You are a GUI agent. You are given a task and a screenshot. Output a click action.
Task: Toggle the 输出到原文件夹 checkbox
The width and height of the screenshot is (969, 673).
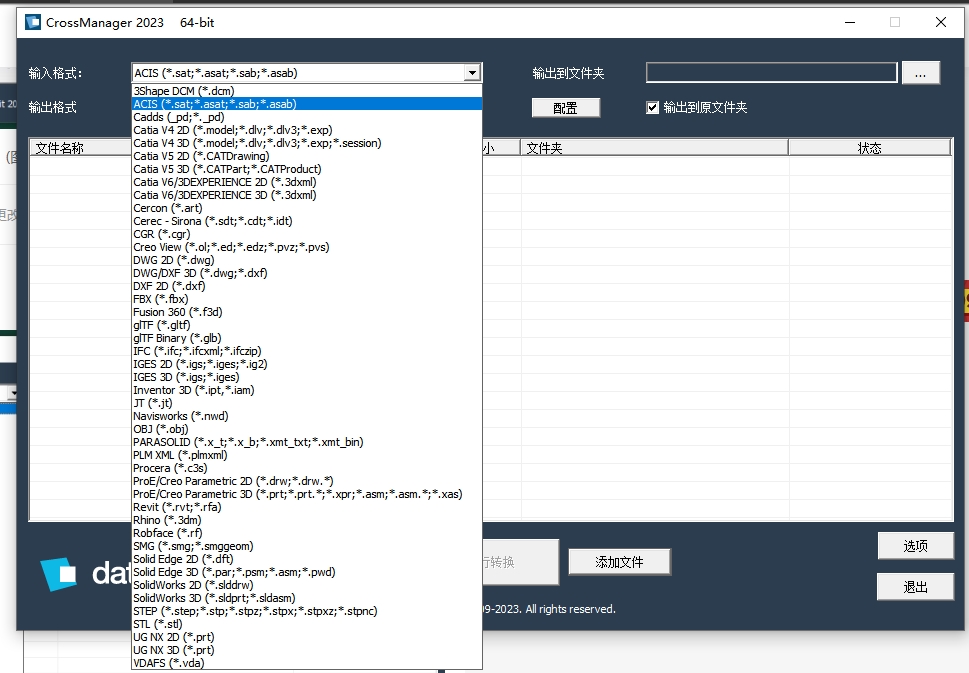653,108
